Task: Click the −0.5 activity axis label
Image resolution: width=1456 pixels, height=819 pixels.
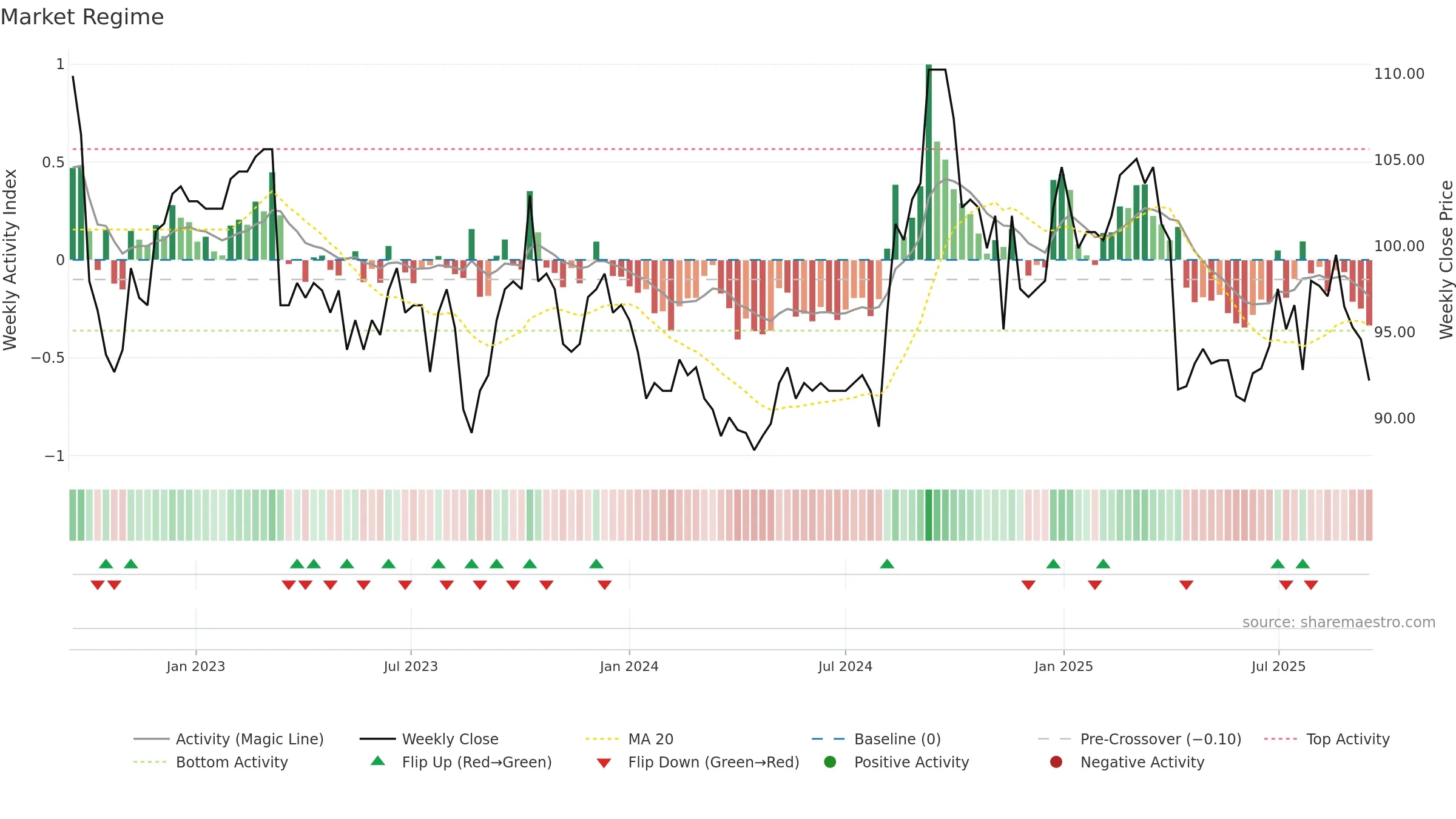Action: (47, 358)
